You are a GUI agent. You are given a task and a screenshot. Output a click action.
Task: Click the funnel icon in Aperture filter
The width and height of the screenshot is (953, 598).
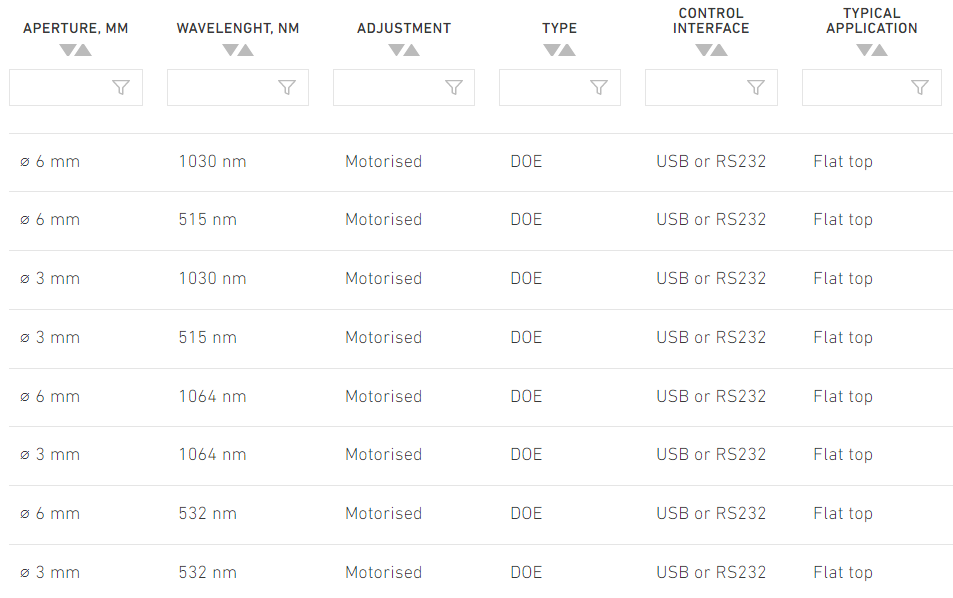click(x=121, y=88)
